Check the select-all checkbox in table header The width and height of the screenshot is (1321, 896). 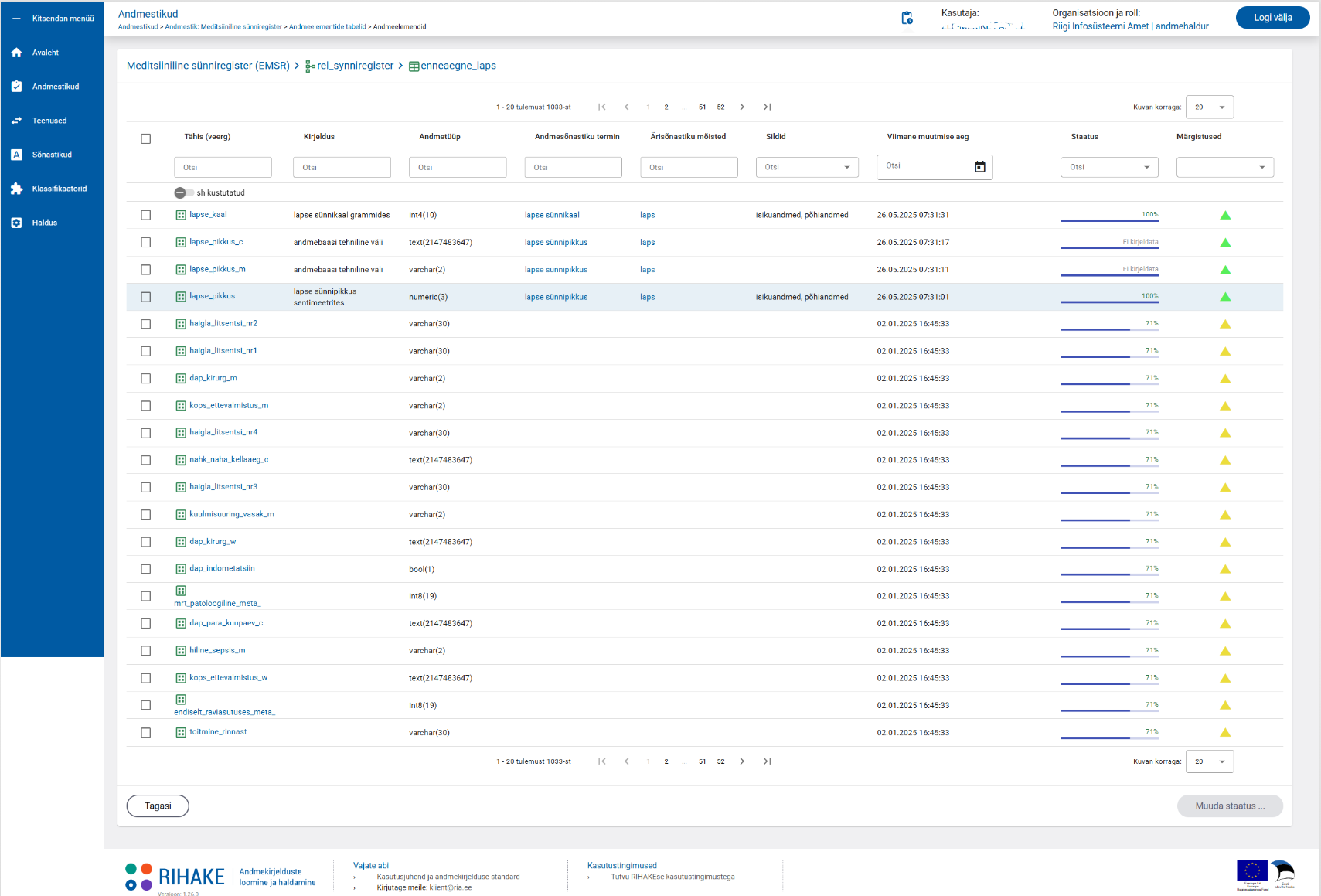tap(145, 139)
